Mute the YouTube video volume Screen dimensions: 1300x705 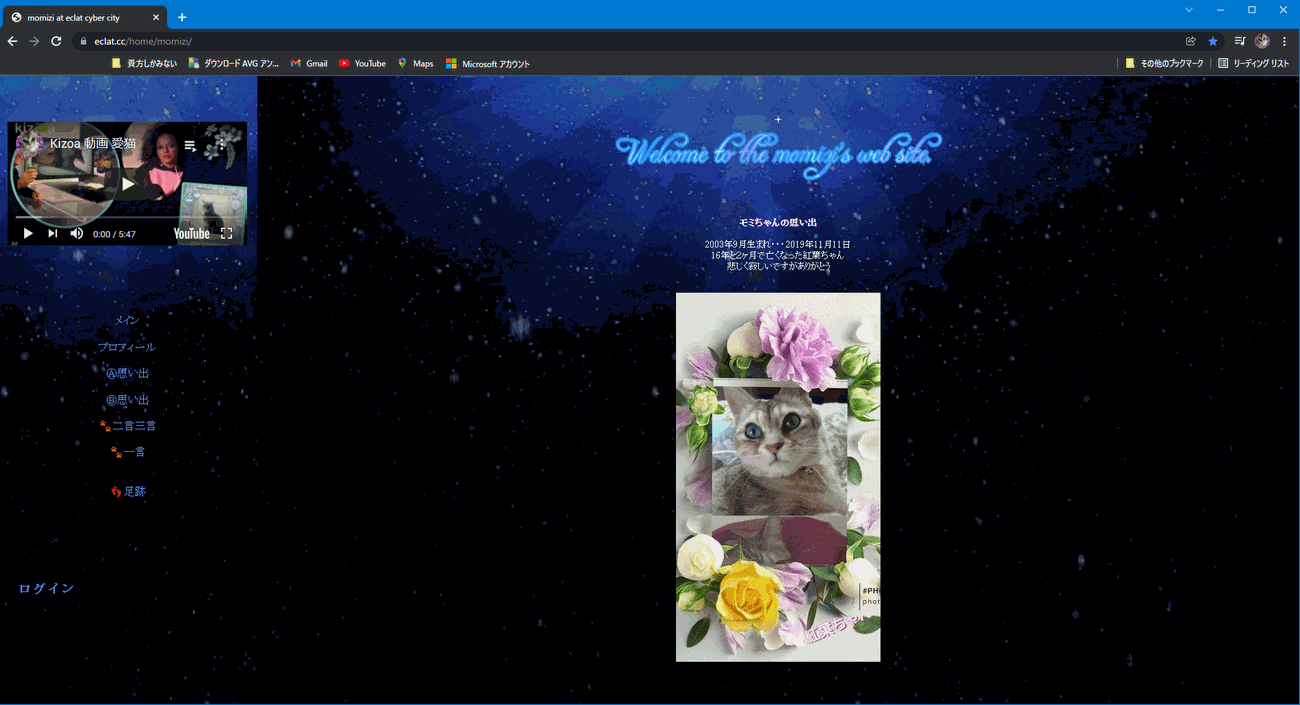click(77, 233)
